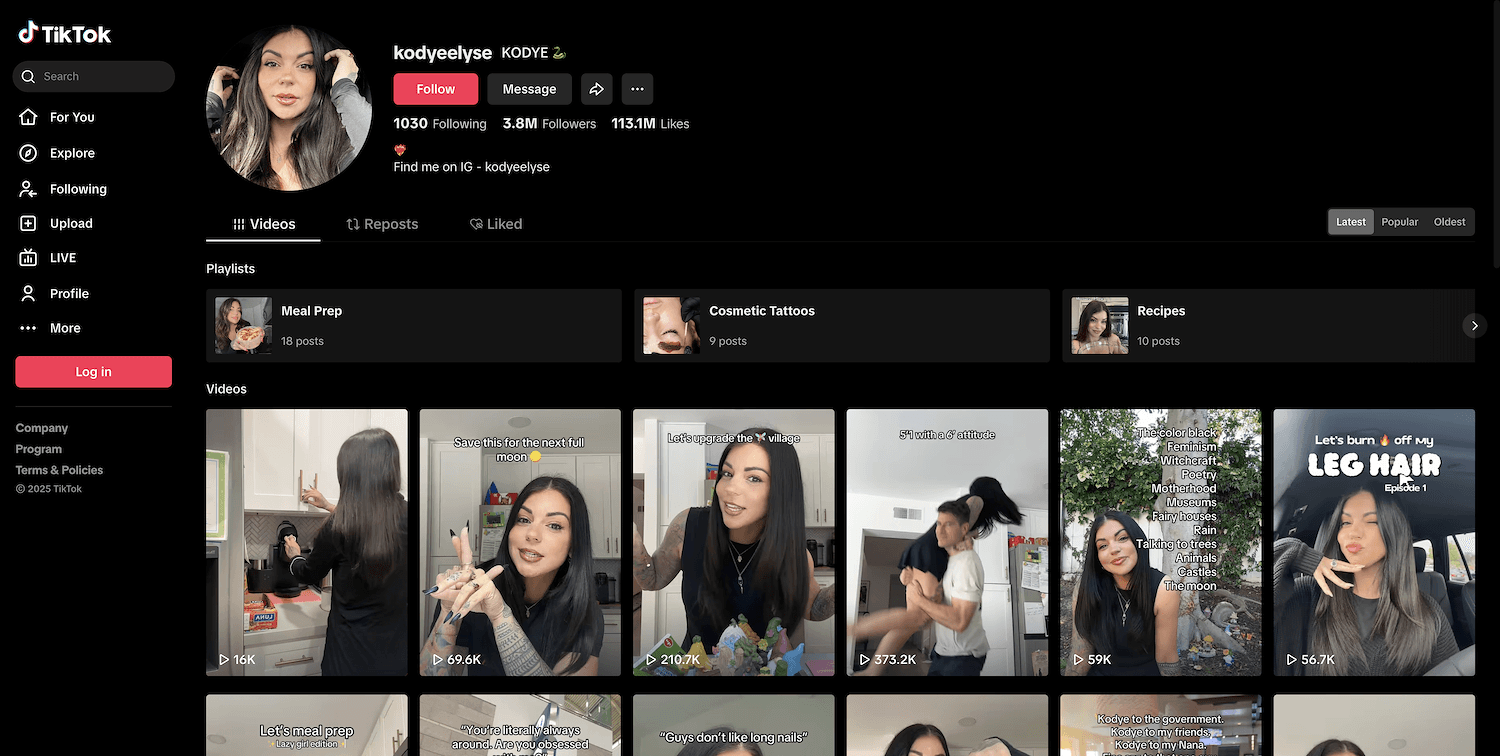The image size is (1500, 756).
Task: Go to the Following feed
Action: click(77, 189)
